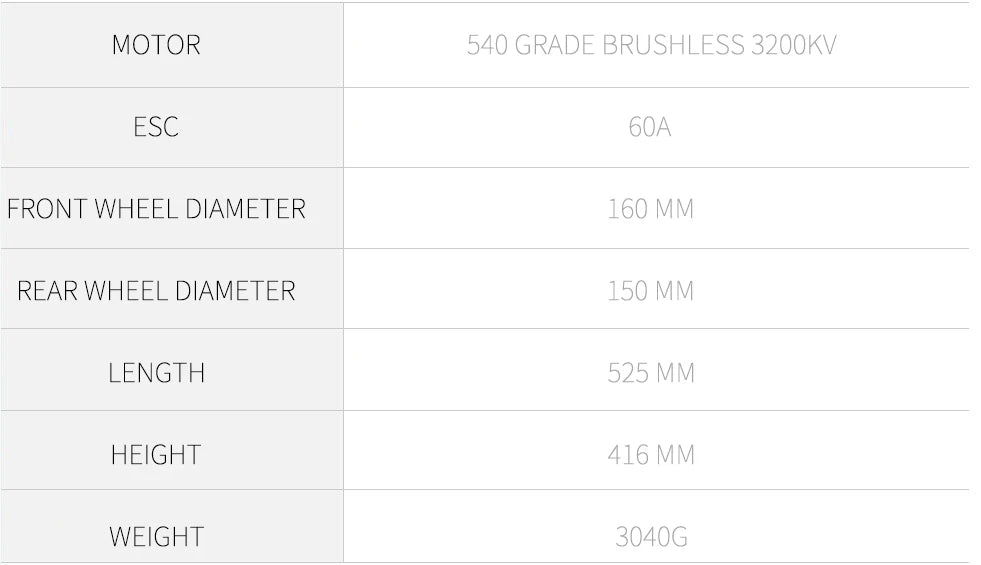Viewport: 981px width, 565px height.
Task: Select the 150 MM value
Action: (650, 291)
